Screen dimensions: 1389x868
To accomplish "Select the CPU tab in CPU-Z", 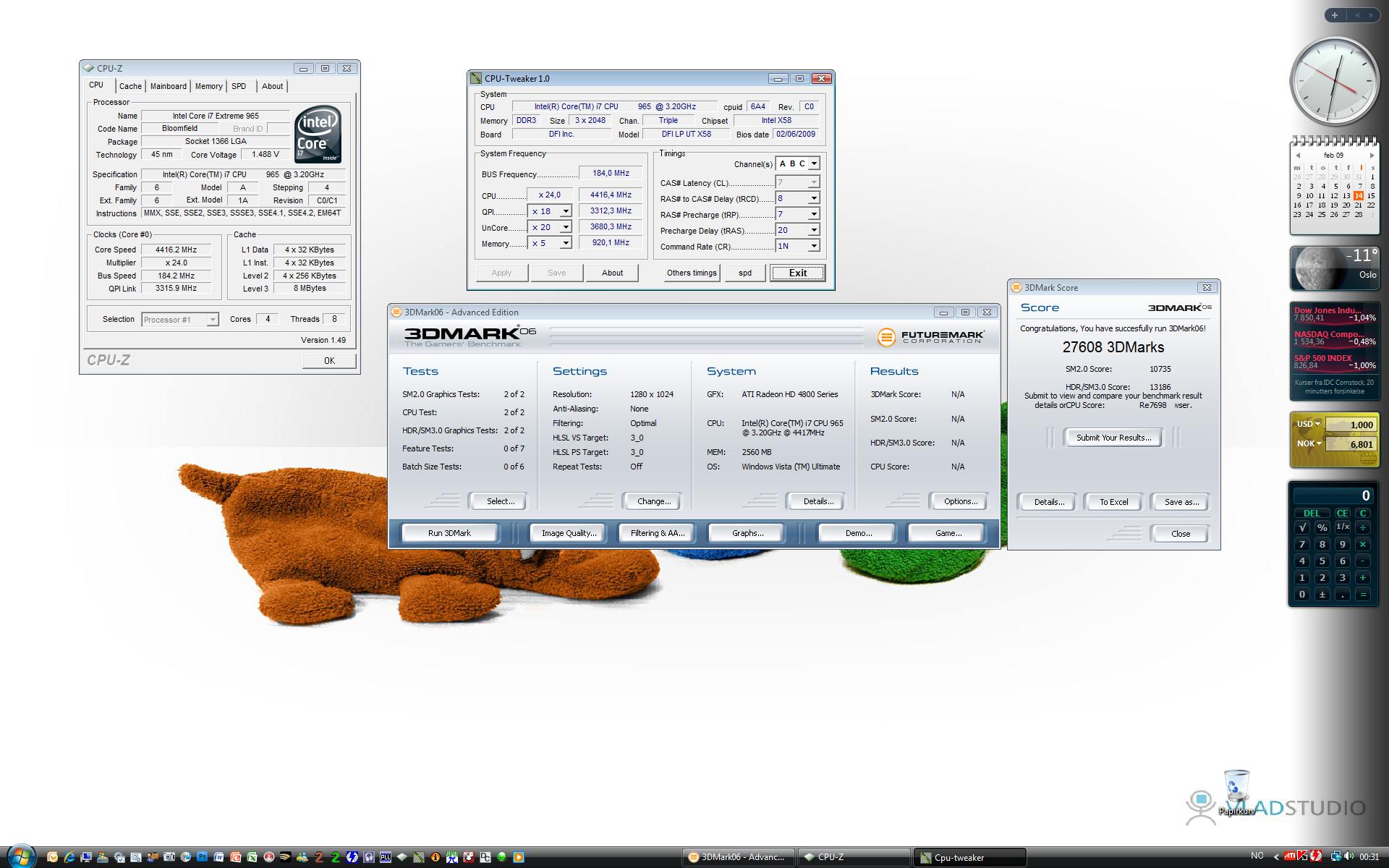I will click(97, 85).
